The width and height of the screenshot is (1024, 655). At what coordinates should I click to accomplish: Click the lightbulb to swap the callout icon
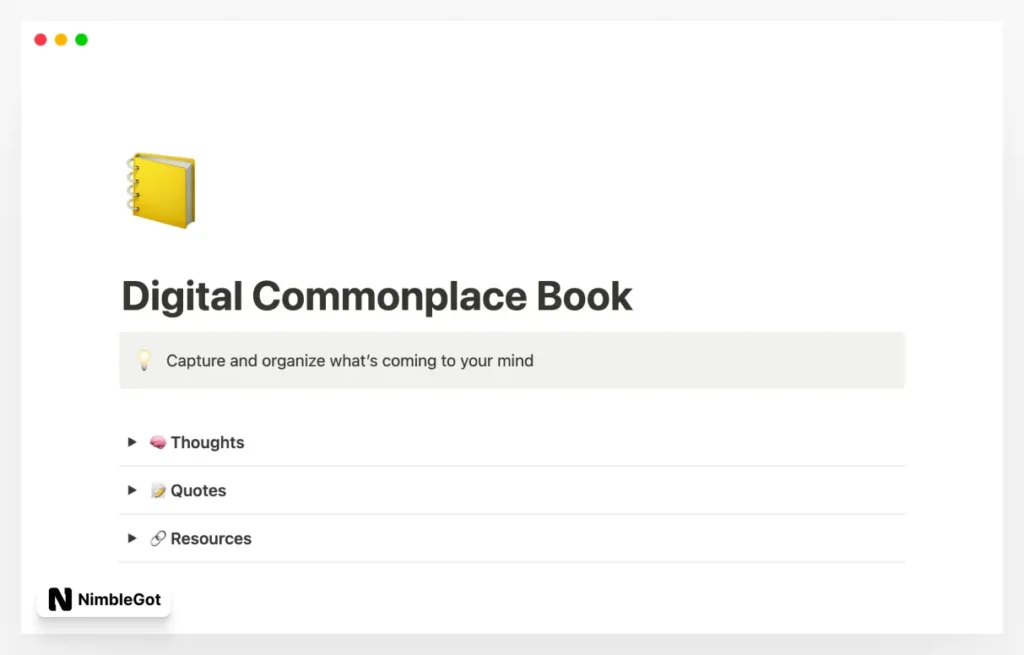tap(144, 360)
